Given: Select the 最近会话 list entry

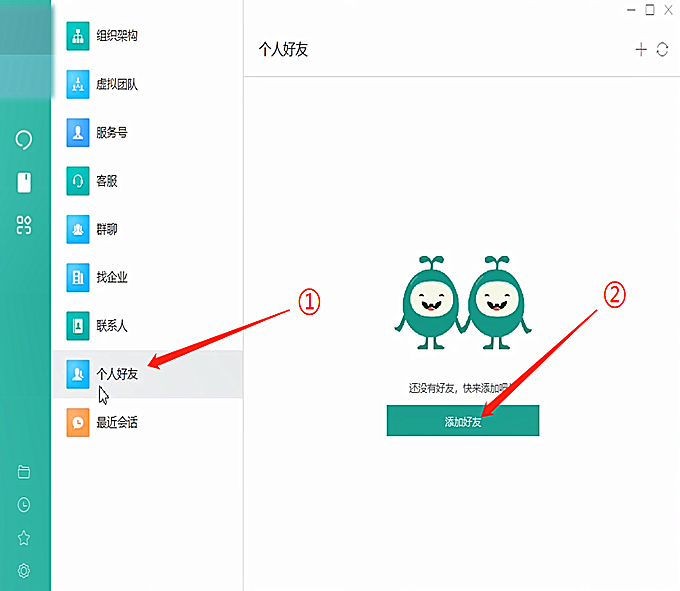Looking at the screenshot, I should point(148,422).
